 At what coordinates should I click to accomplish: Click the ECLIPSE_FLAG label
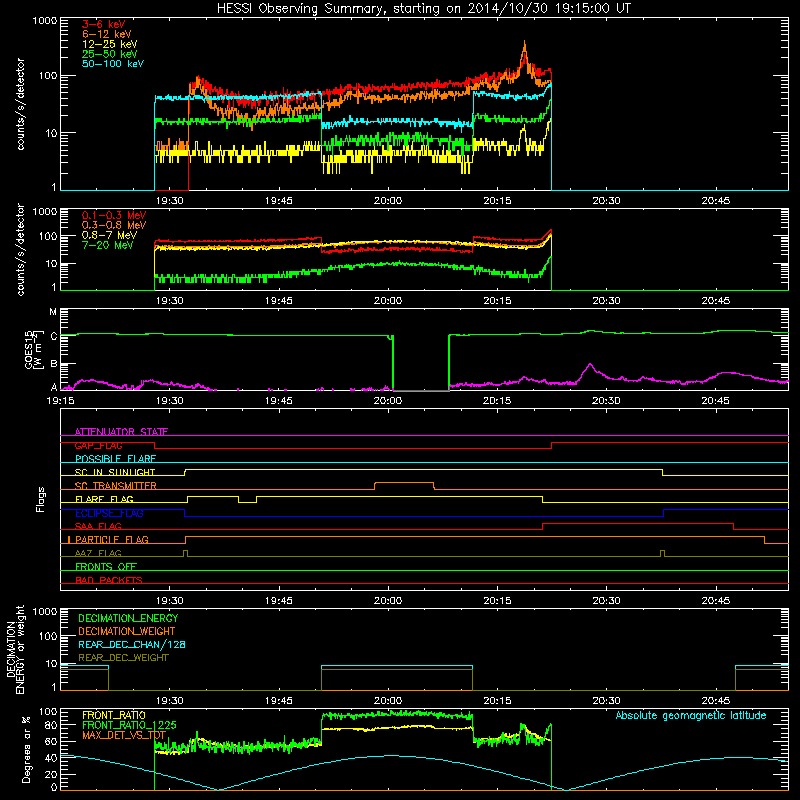[x=109, y=513]
